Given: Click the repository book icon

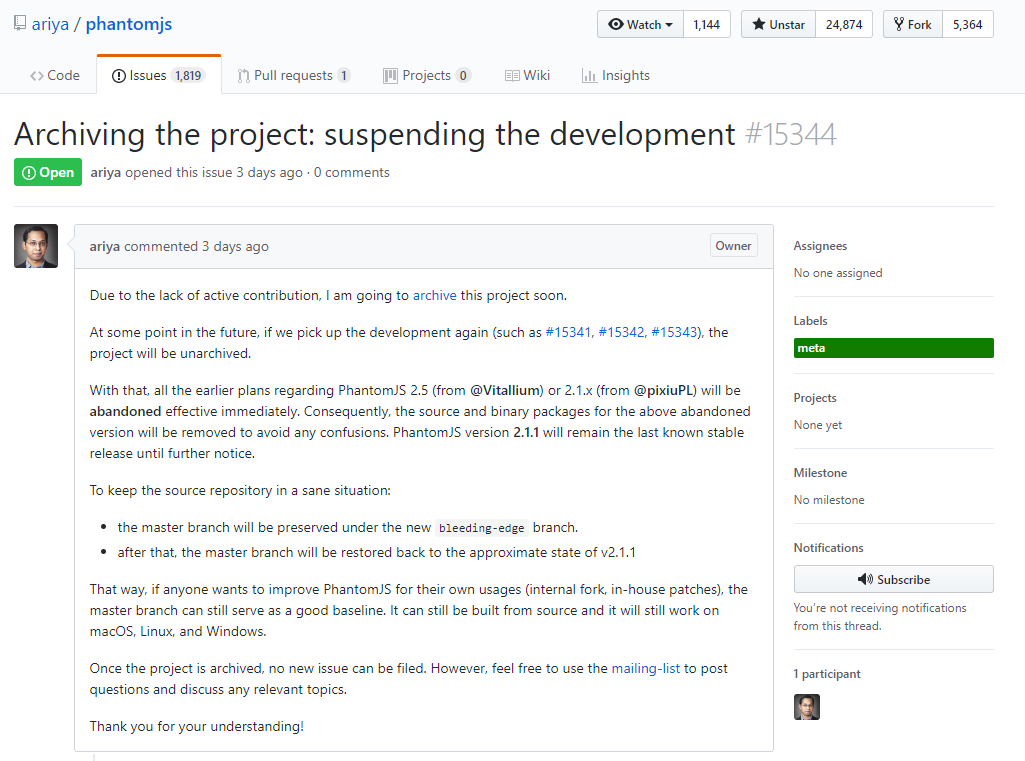Looking at the screenshot, I should point(20,24).
